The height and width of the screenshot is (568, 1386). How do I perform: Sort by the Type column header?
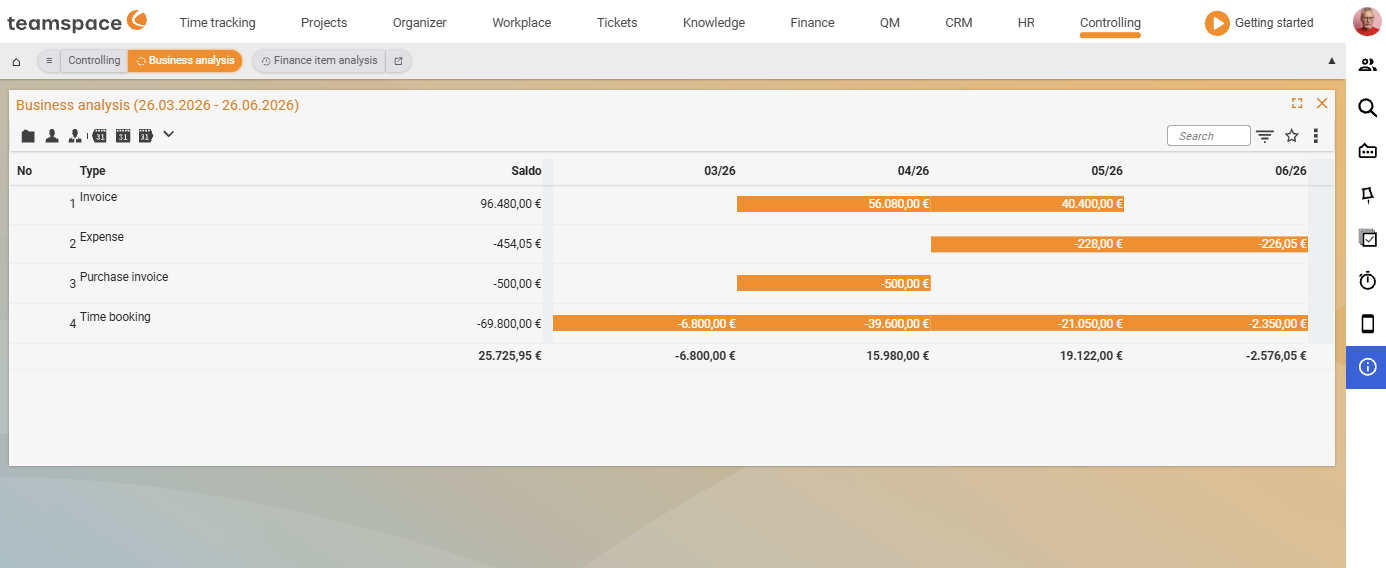point(93,171)
